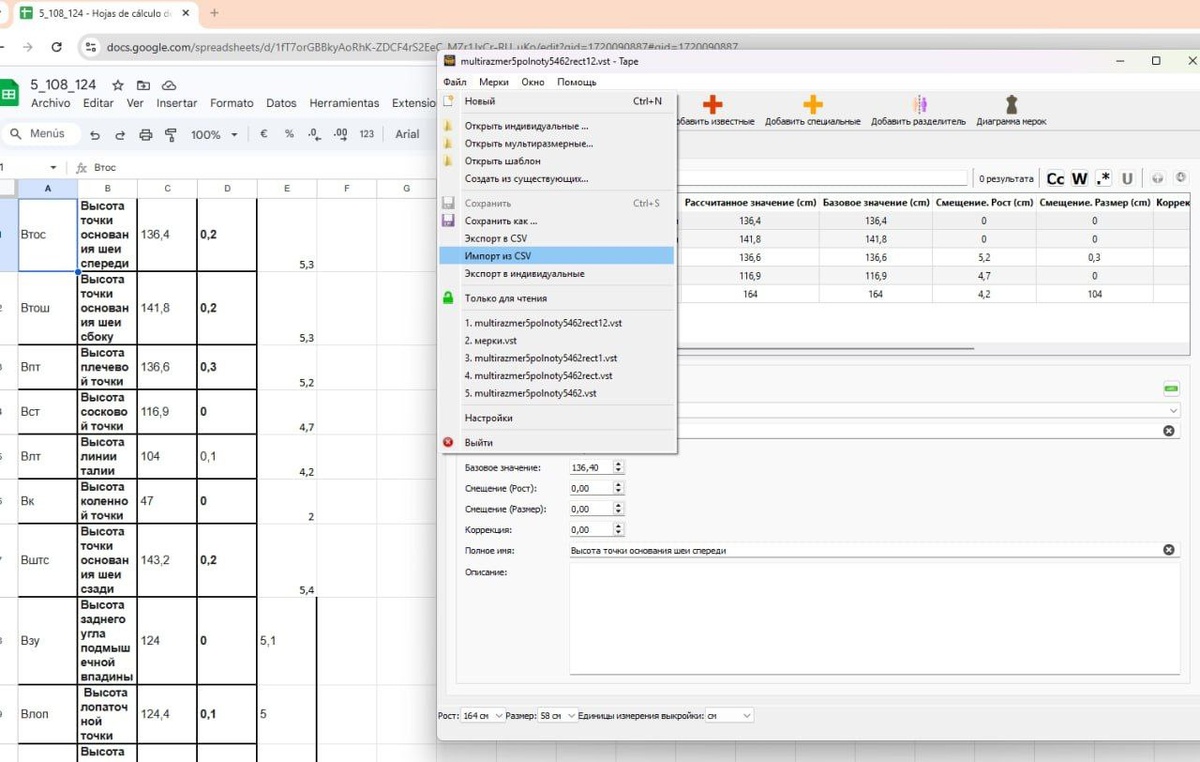The width and height of the screenshot is (1200, 762).
Task: Click the Смещение (Рост) spinner arrows
Action: pyautogui.click(x=618, y=488)
